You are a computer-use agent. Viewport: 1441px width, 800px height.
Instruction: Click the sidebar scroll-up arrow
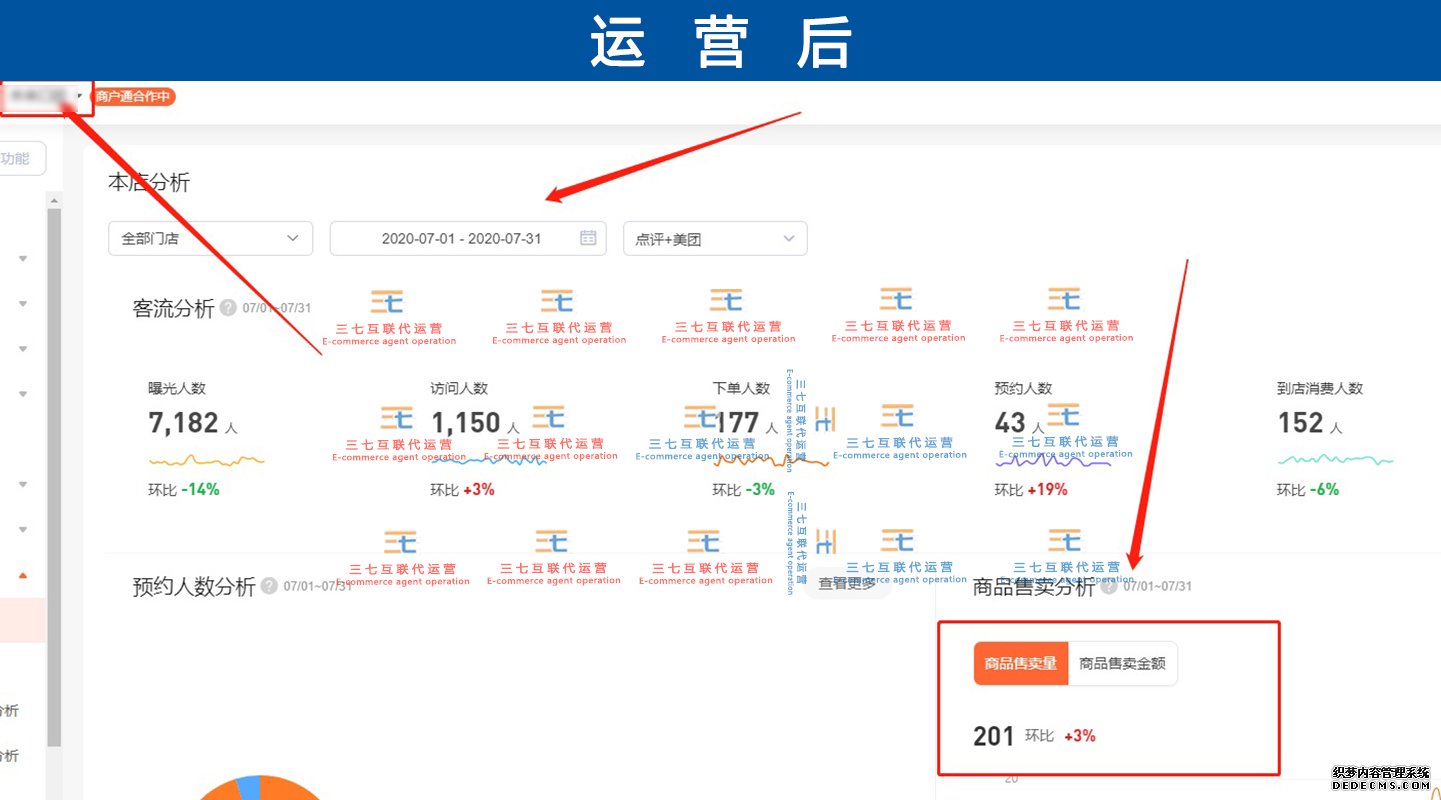point(54,200)
